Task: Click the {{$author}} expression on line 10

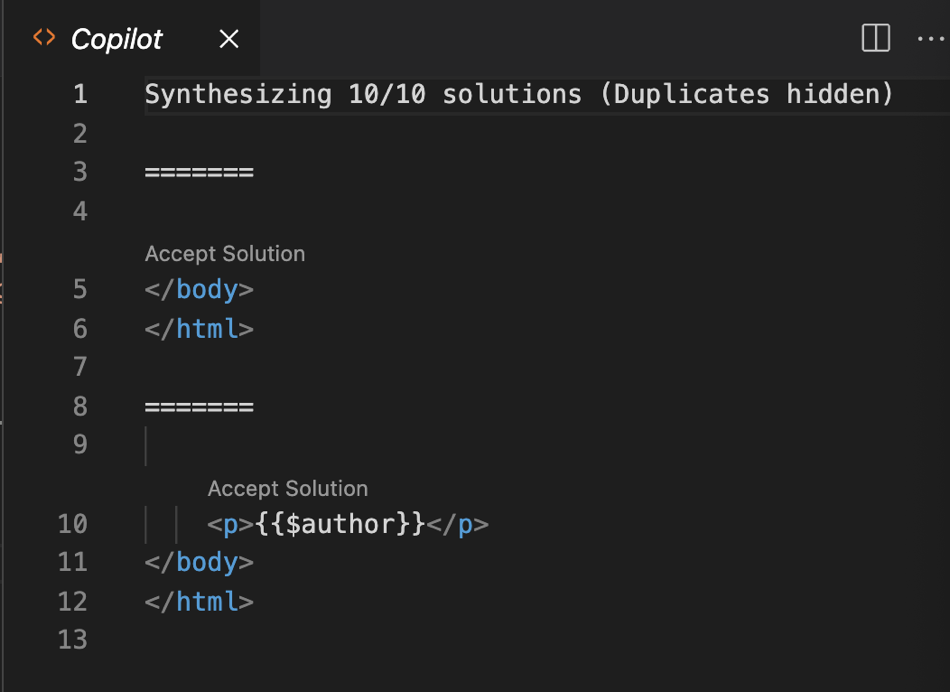Action: click(341, 524)
